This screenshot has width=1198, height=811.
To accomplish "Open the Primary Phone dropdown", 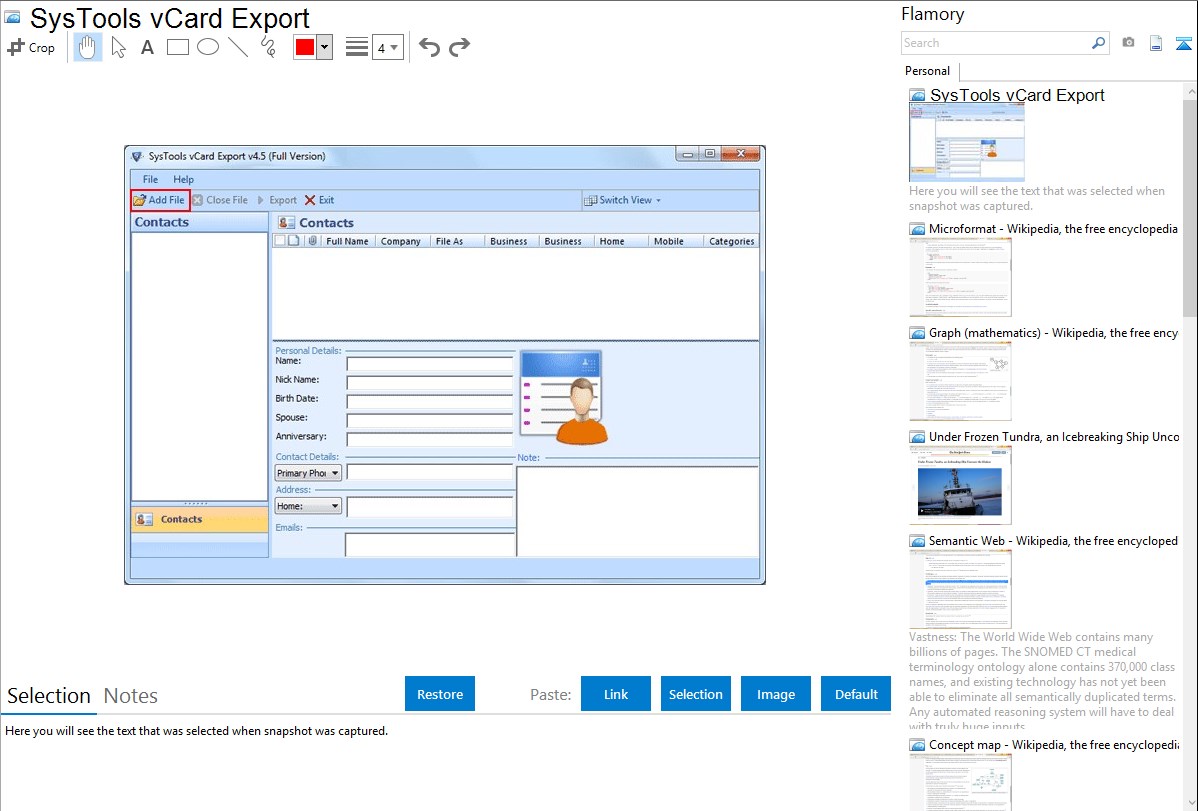I will click(x=308, y=473).
